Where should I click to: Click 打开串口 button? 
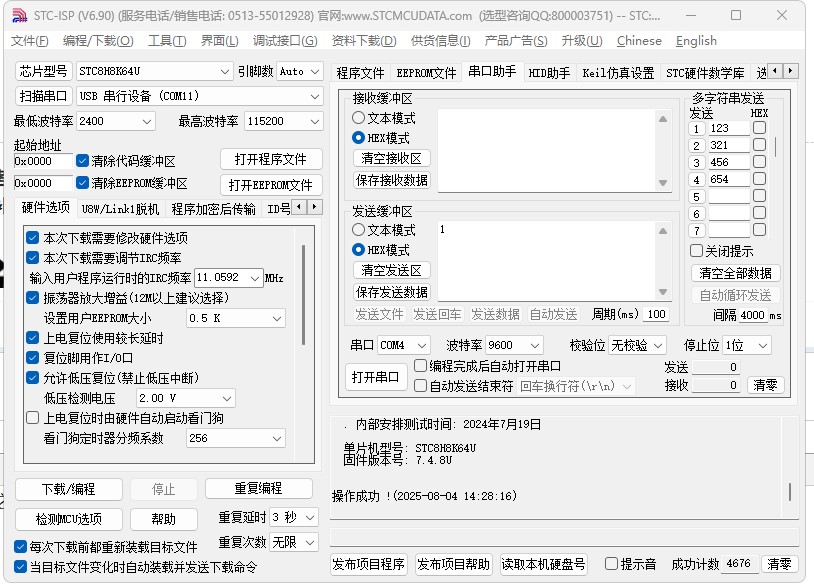click(x=375, y=377)
